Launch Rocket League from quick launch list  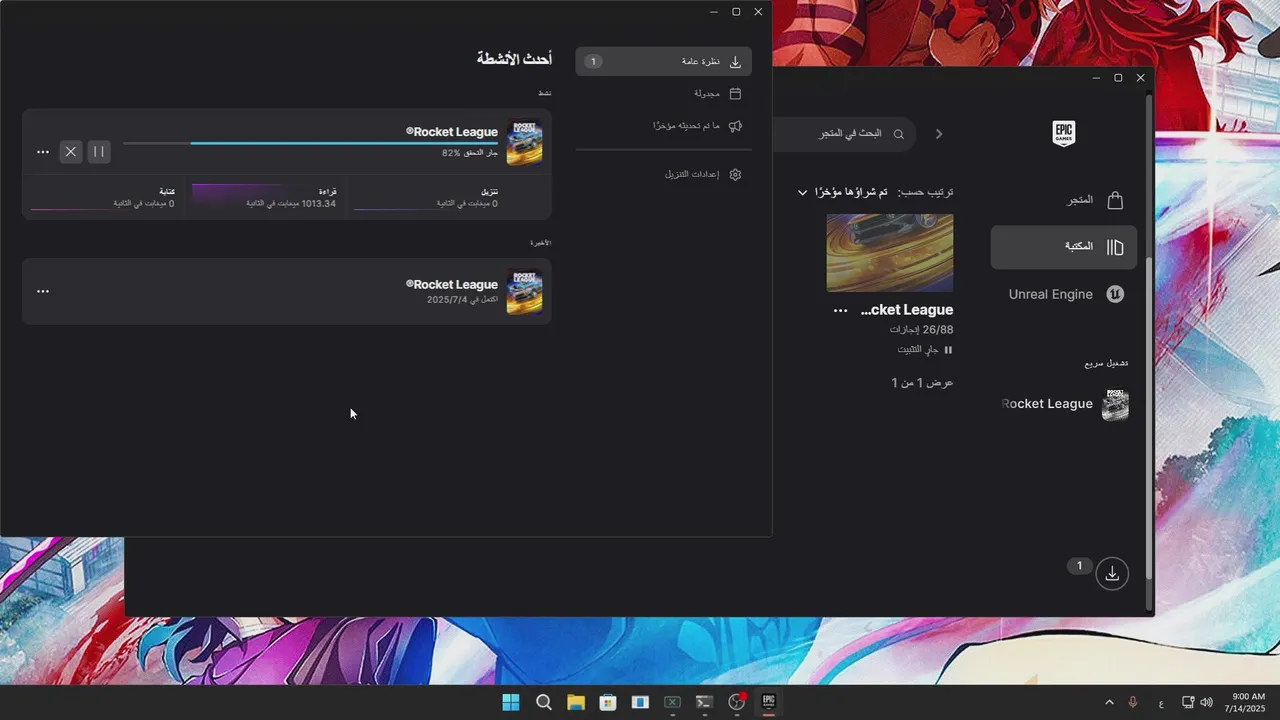coord(1064,404)
